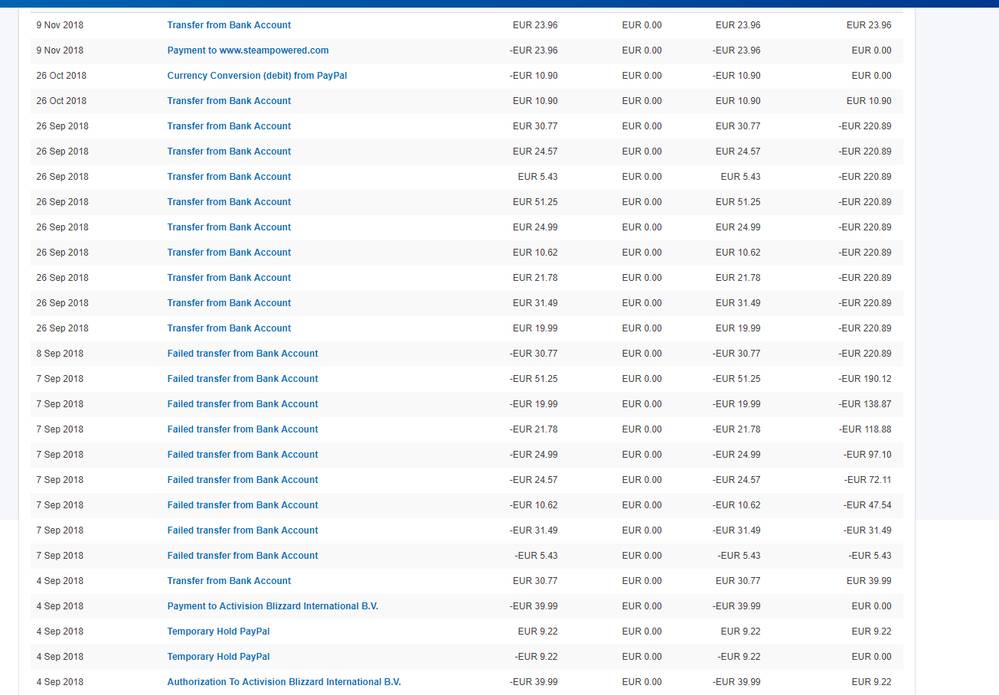Open Temporary Hold PayPal for positive EUR 9.22
999x695 pixels.
pyautogui.click(x=219, y=631)
